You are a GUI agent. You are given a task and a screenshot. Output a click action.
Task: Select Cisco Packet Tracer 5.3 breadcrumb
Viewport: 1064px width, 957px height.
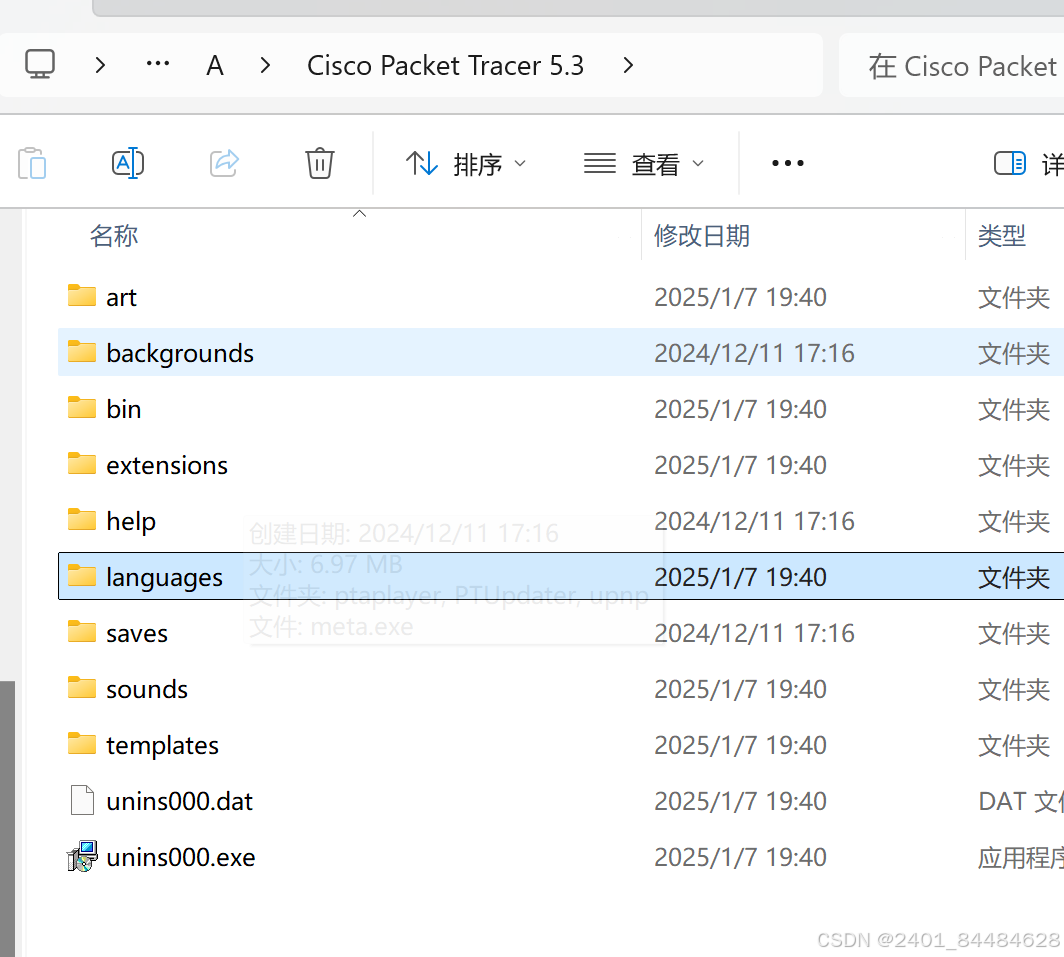point(445,66)
